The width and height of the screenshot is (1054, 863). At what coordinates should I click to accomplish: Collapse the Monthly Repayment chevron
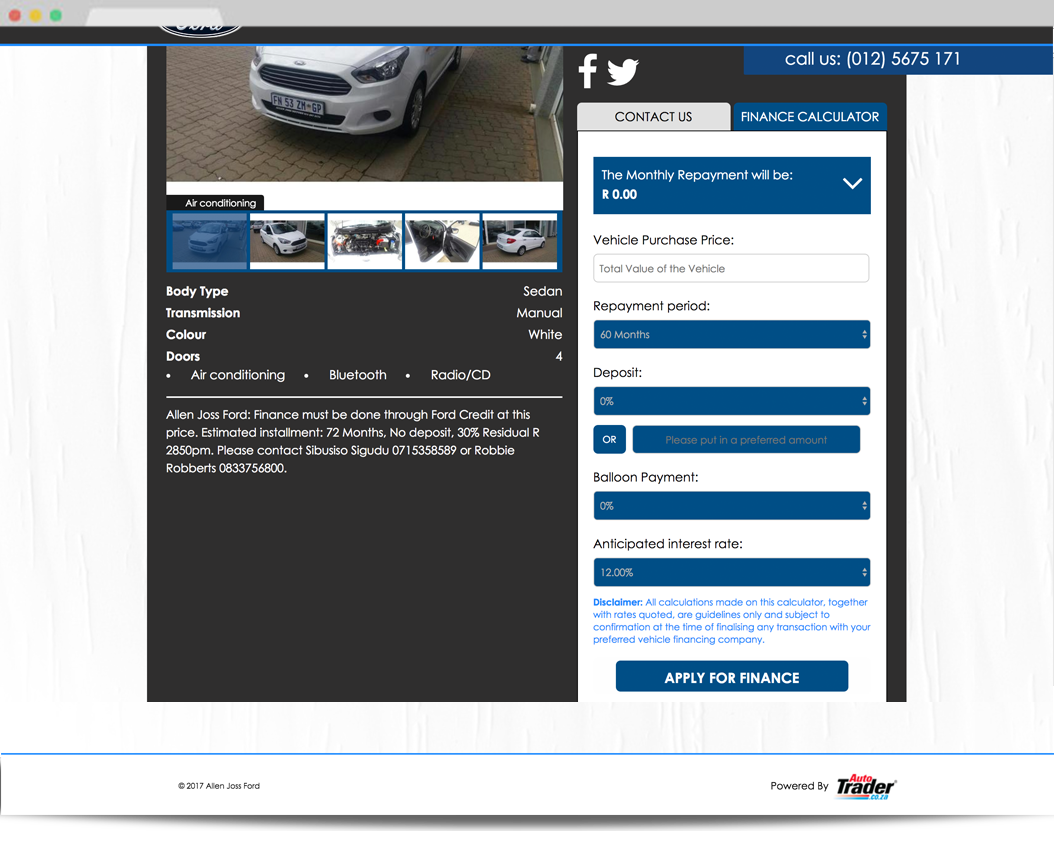[852, 183]
